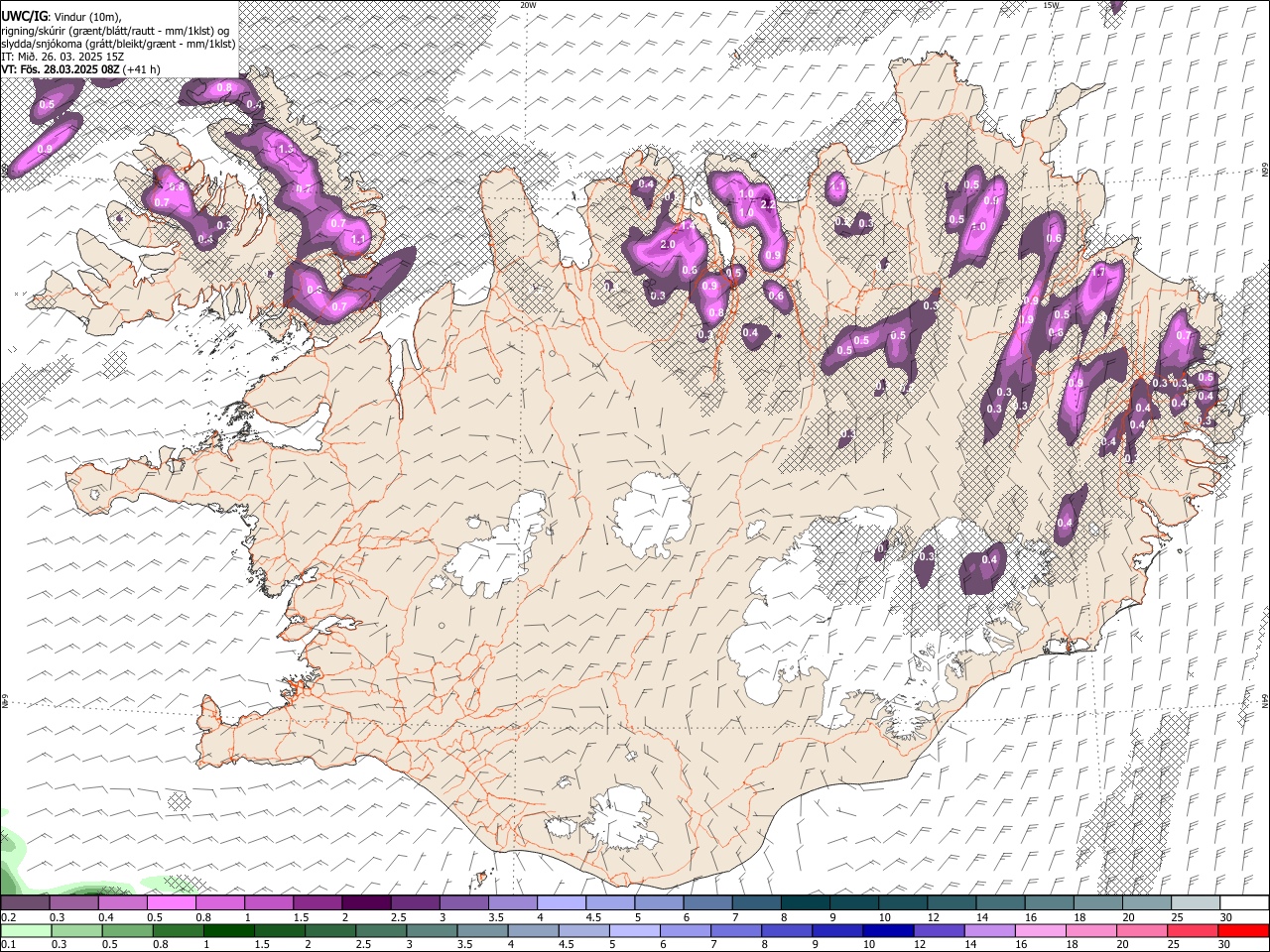Click navy blue swatch between 10 and 12, bottom legend
The image size is (1270, 952).
[889, 930]
